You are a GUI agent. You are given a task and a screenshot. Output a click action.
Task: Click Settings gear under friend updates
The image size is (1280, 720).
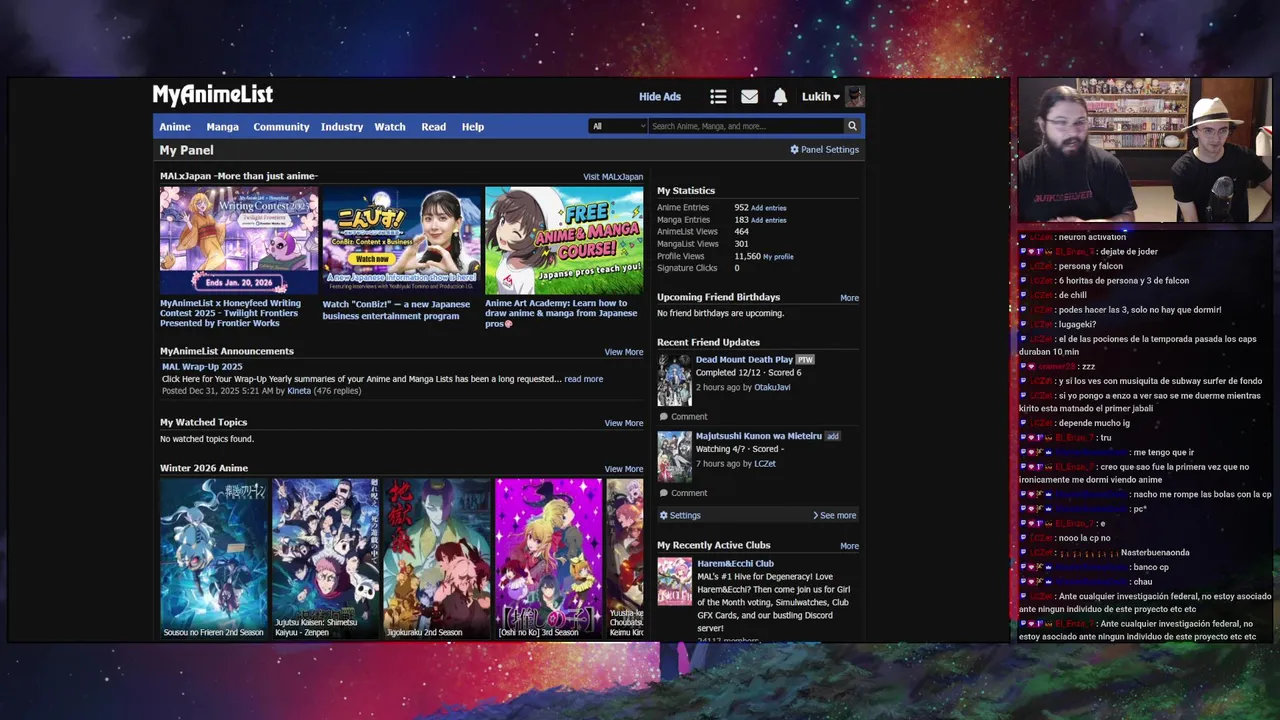(x=680, y=515)
